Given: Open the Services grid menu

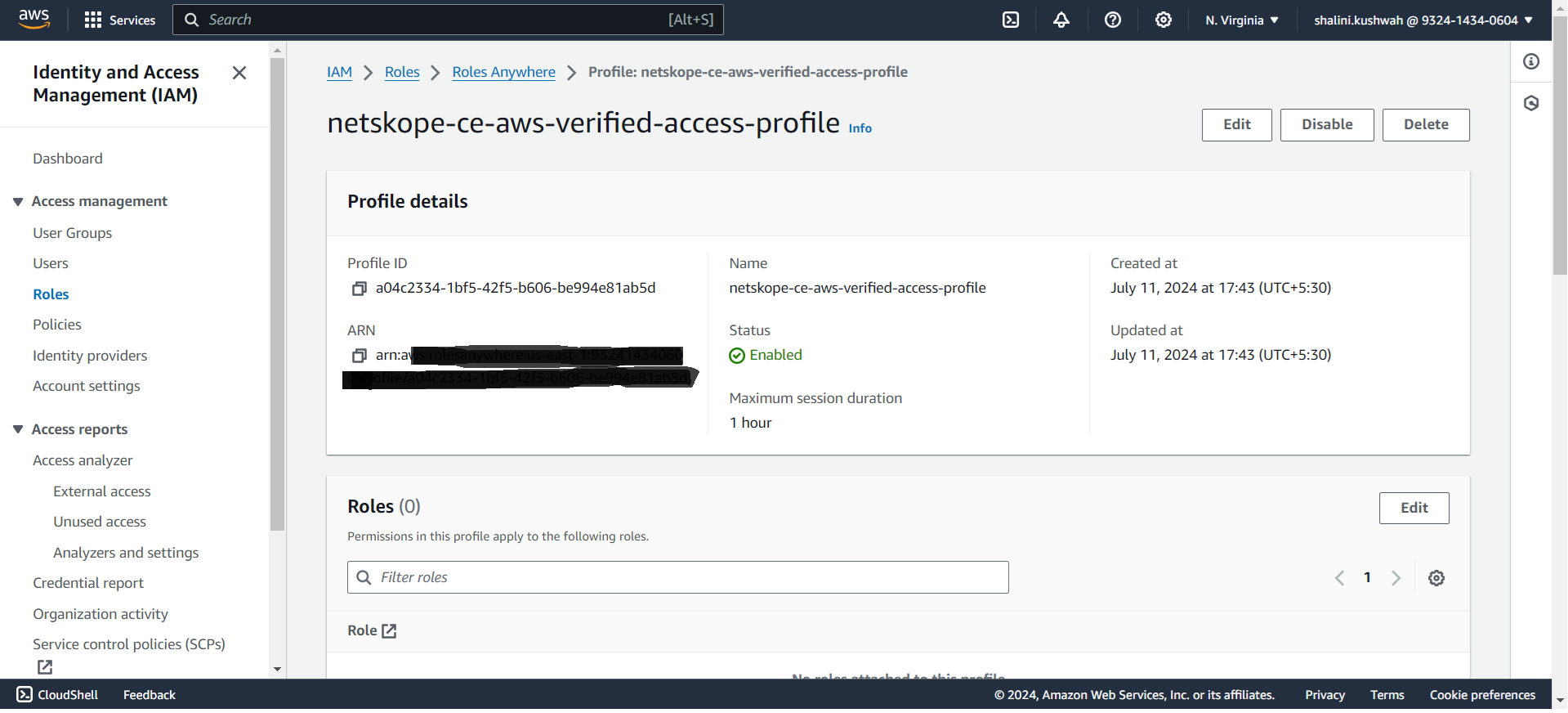Looking at the screenshot, I should [x=120, y=20].
